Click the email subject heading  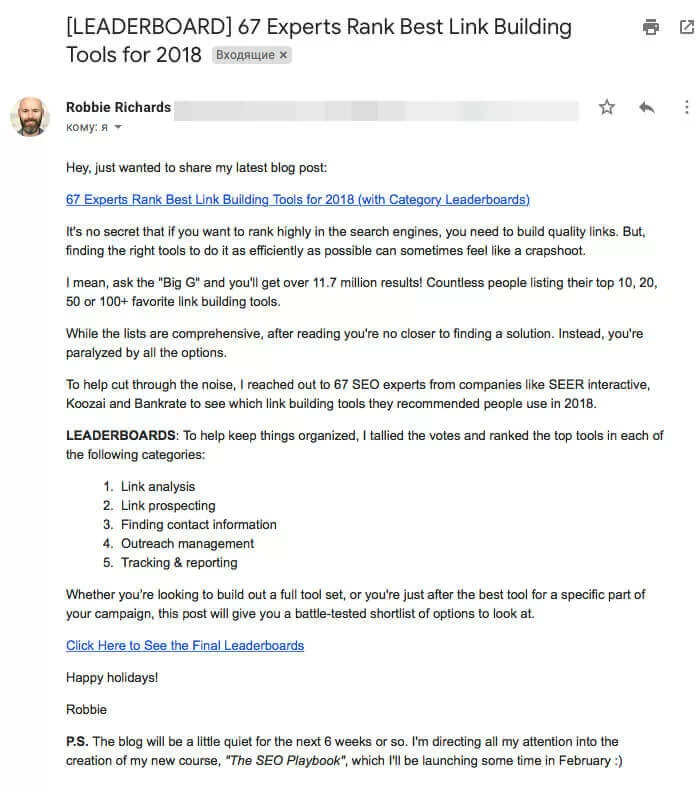319,40
